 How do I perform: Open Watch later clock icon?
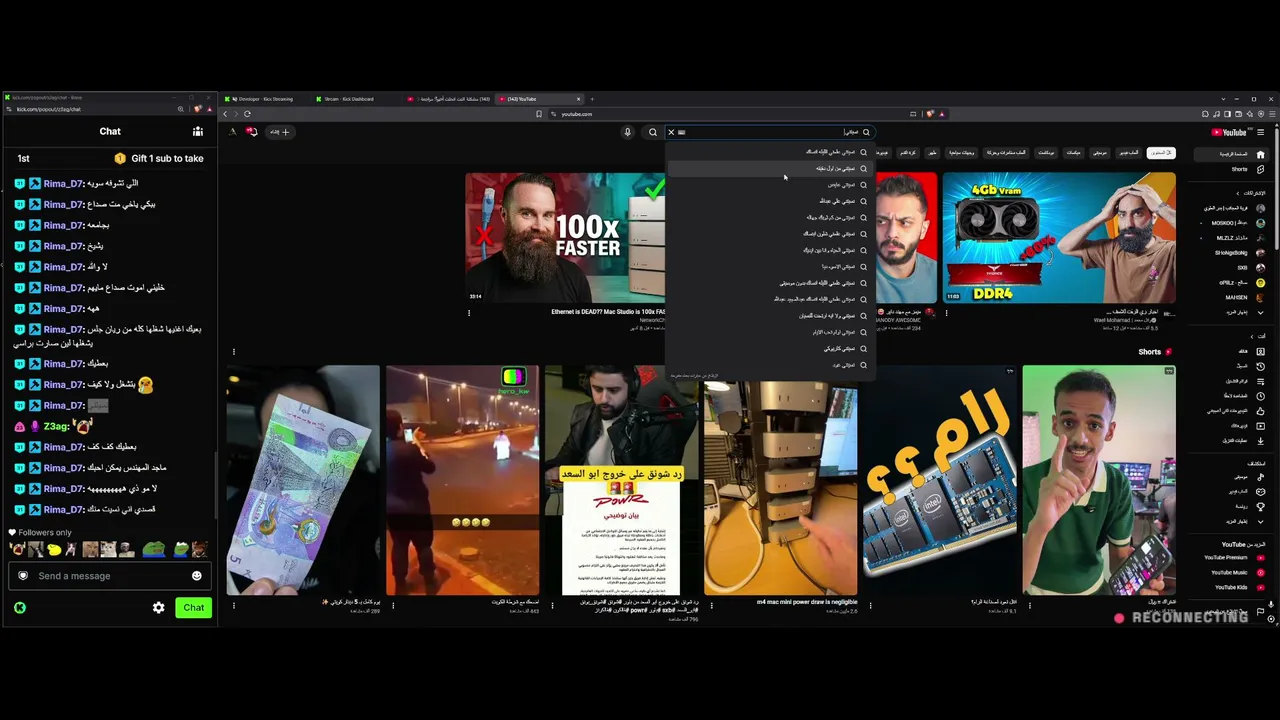tap(1260, 396)
